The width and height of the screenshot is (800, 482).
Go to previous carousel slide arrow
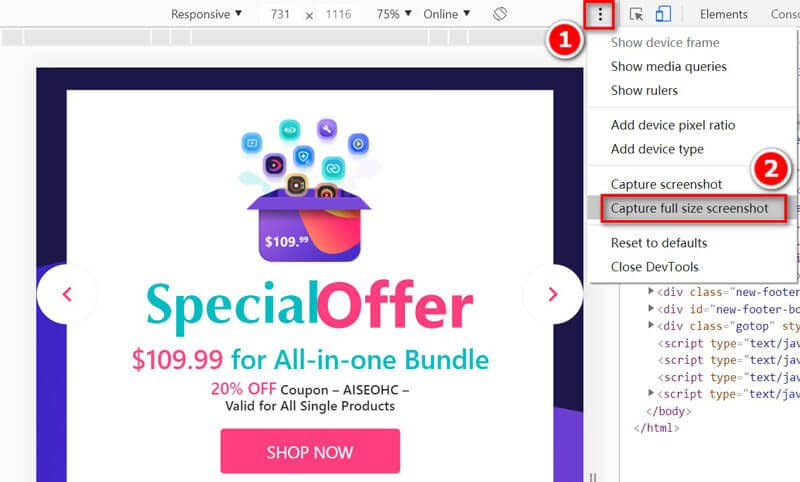point(67,294)
